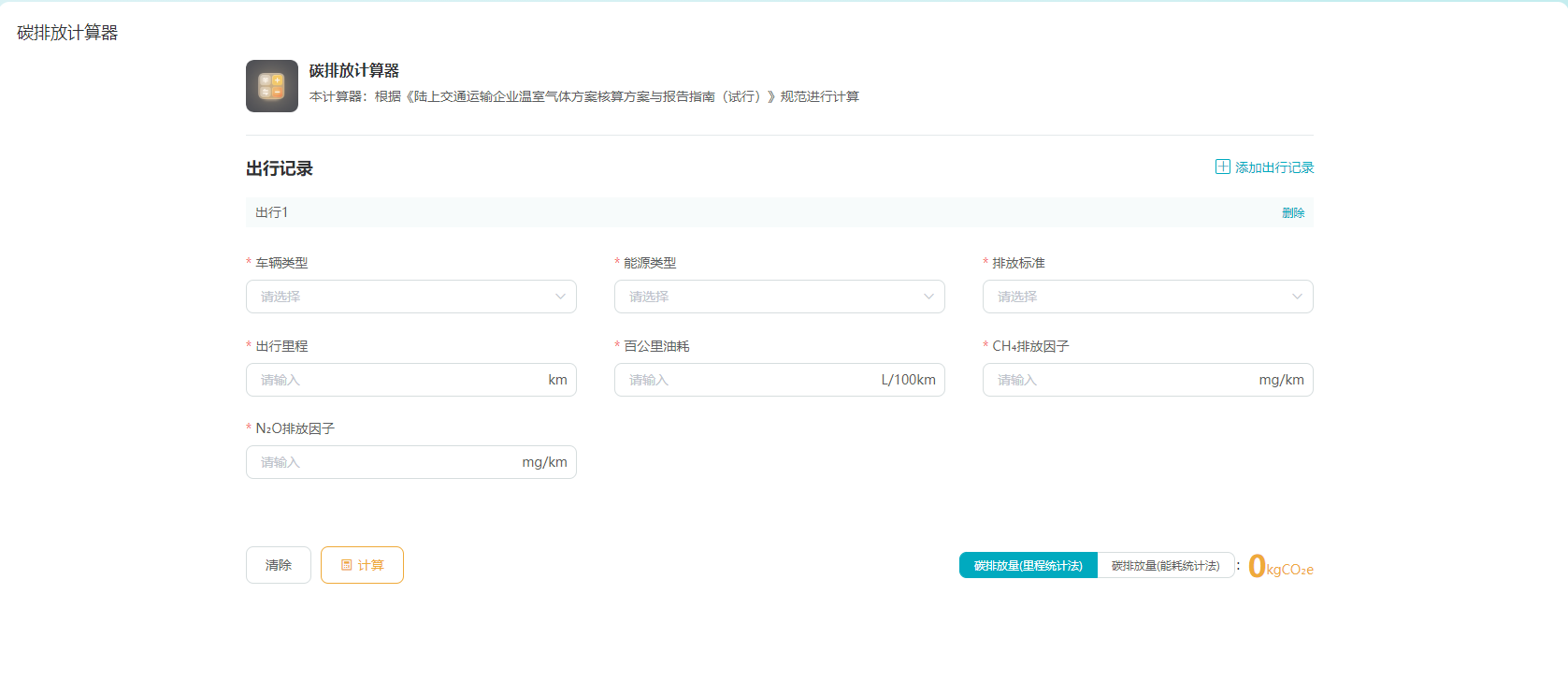Viewport: 1568px width, 681px height.
Task: Open the 排放标准 dropdown
Action: [x=1139, y=297]
